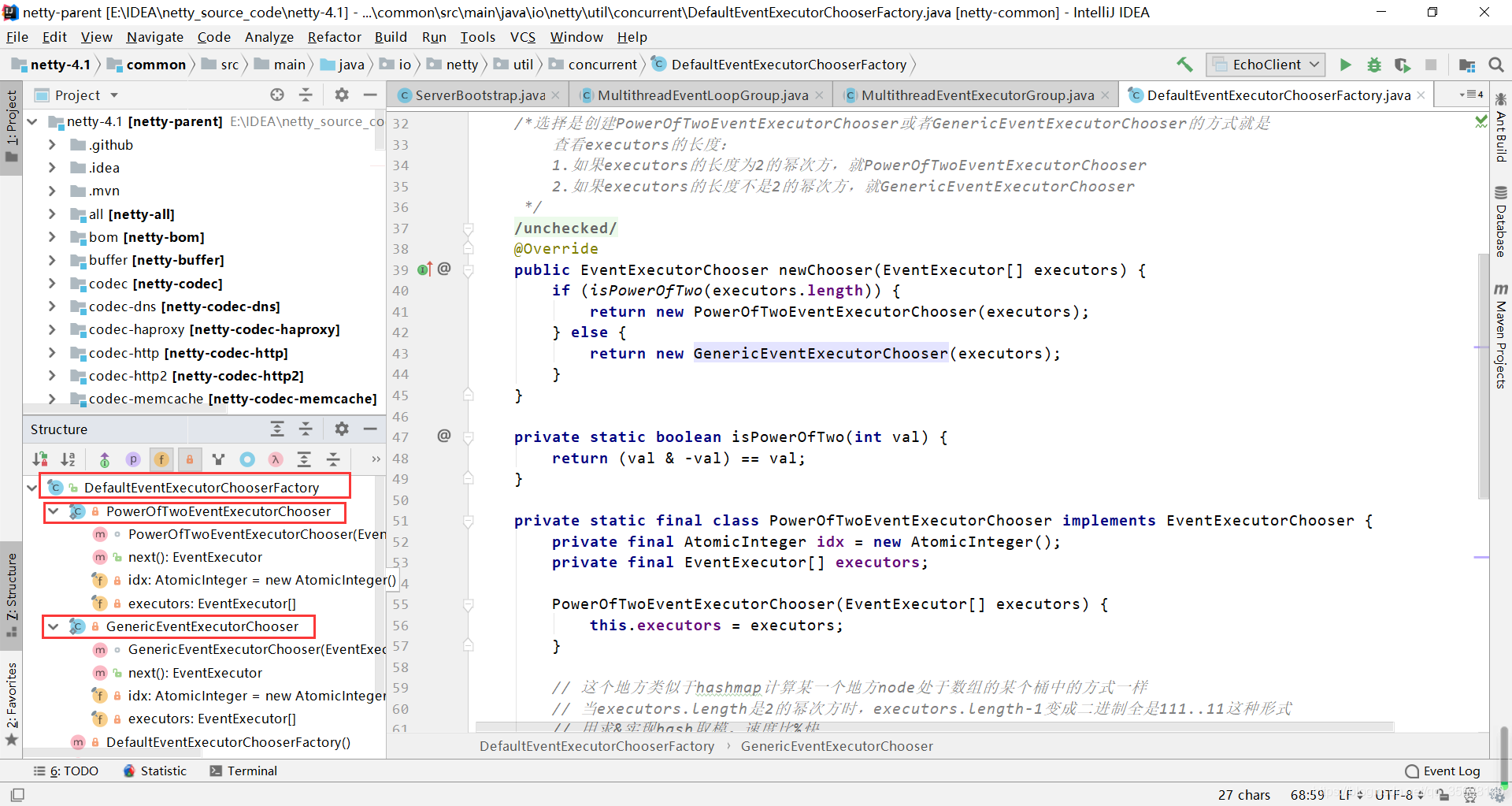Expand the codec-http2 module node
This screenshot has width=1512, height=806.
(x=52, y=376)
